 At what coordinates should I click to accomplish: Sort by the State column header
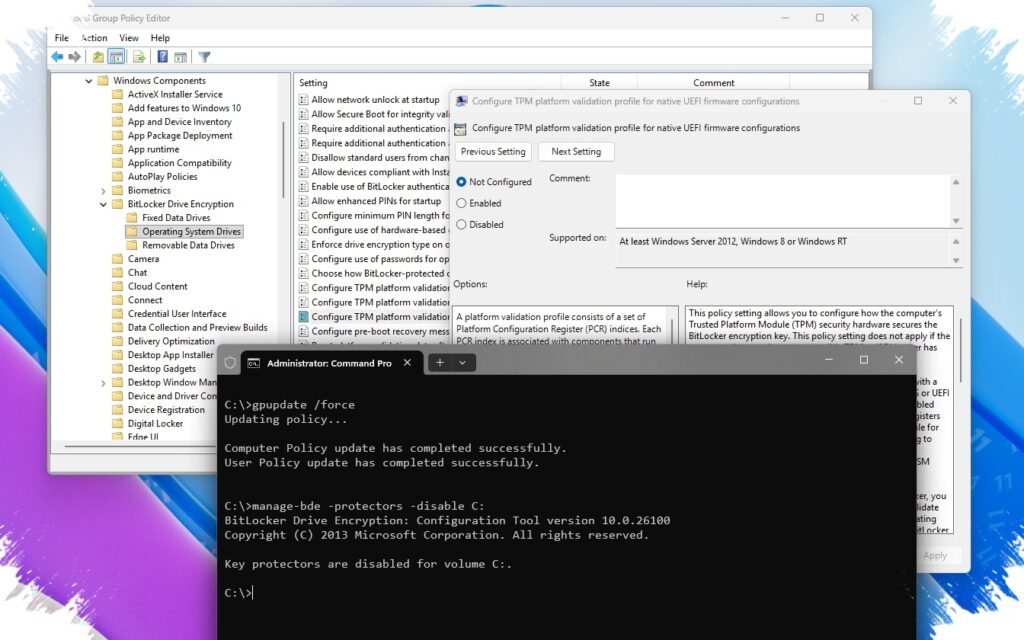[x=599, y=83]
